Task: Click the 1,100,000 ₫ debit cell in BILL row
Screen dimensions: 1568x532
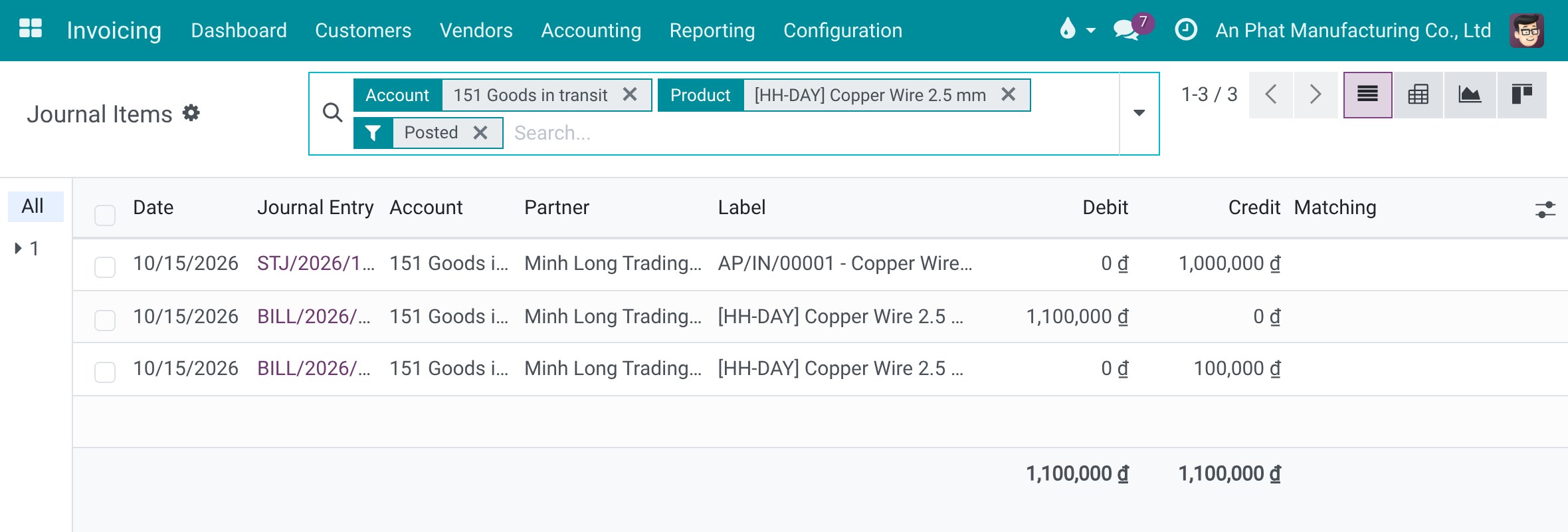Action: coord(1077,317)
